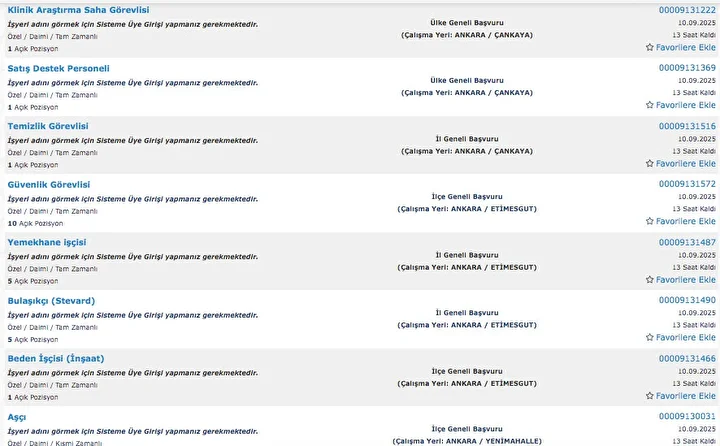Open the Bulaşıkçı (Stevard) posting

(x=51, y=301)
